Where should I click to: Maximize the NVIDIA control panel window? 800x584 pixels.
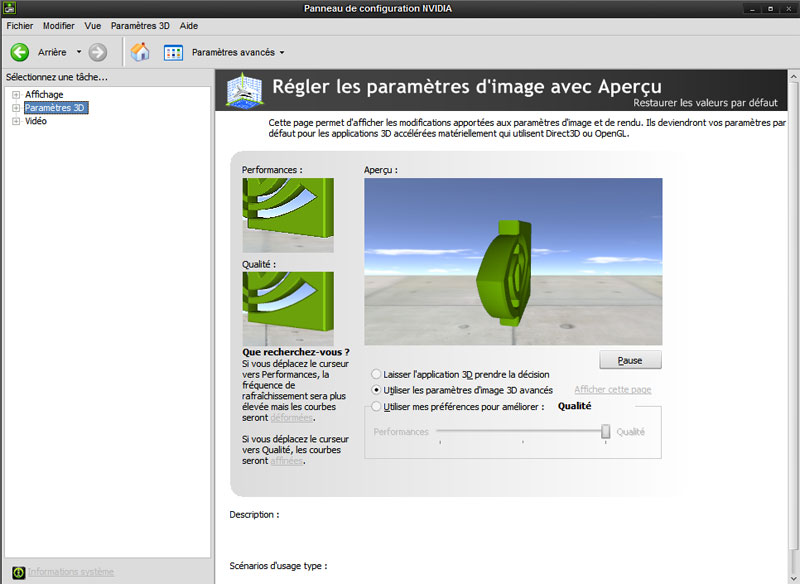pyautogui.click(x=770, y=9)
